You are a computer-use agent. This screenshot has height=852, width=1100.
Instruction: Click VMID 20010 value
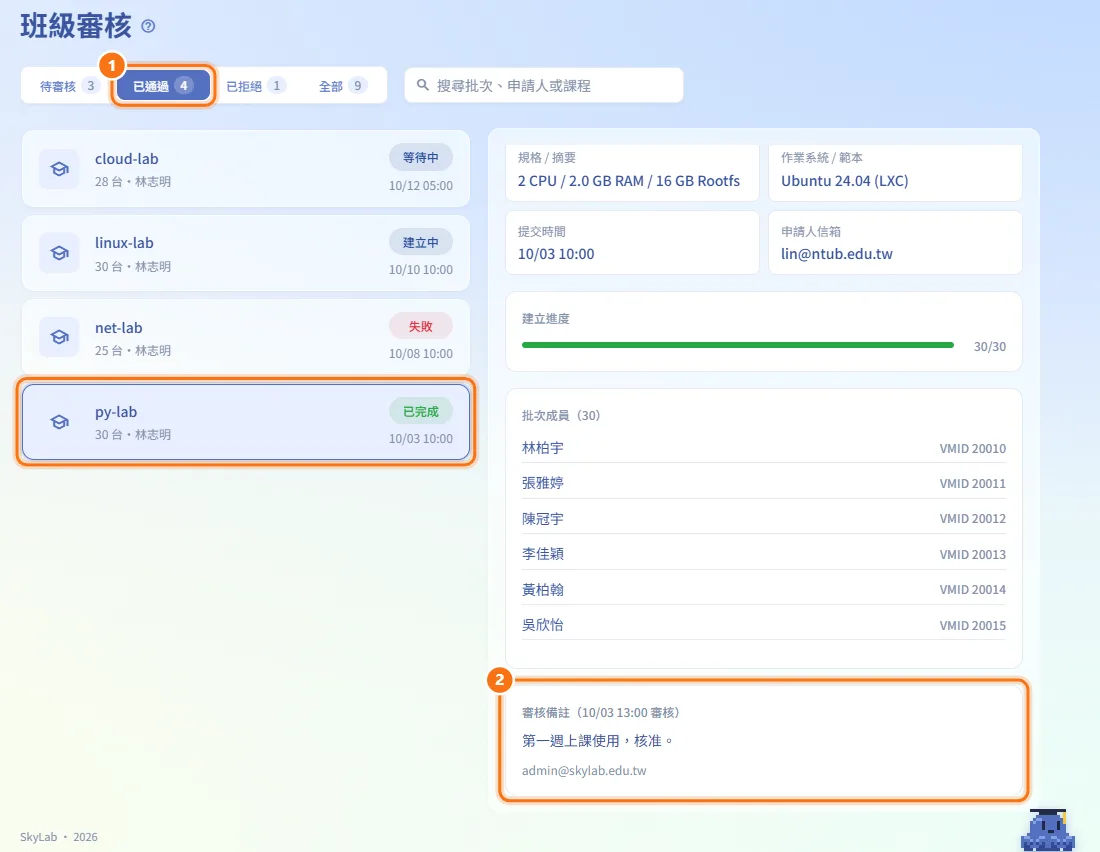[972, 448]
